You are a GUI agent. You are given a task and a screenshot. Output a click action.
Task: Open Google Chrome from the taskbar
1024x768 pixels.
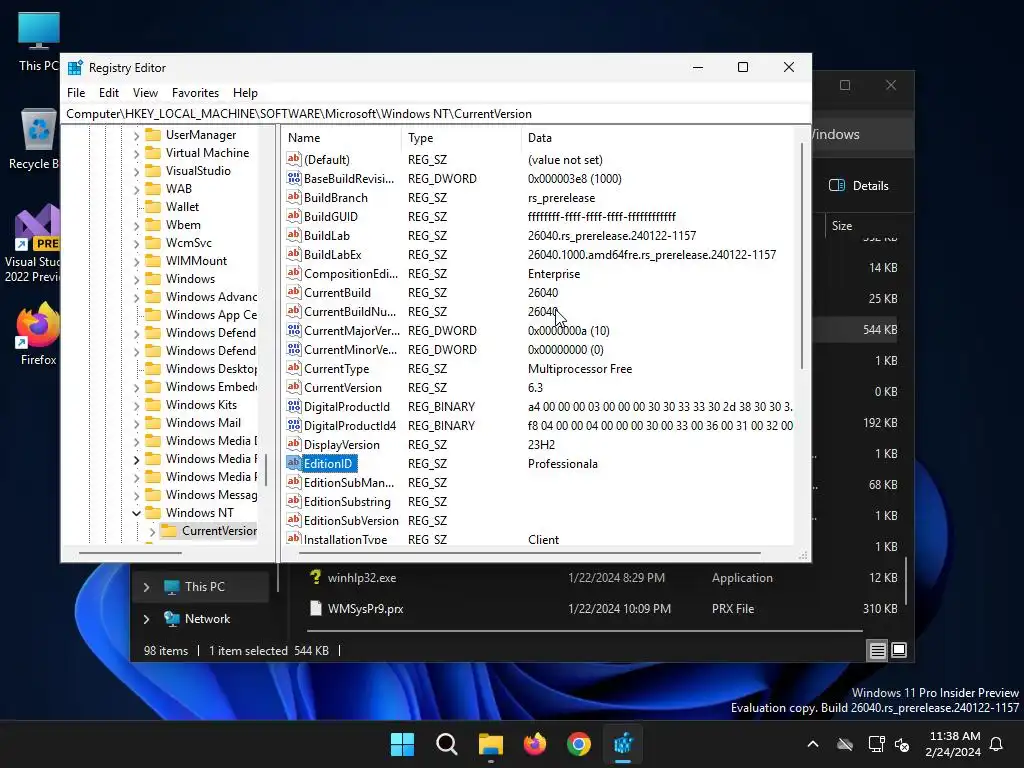pos(579,744)
